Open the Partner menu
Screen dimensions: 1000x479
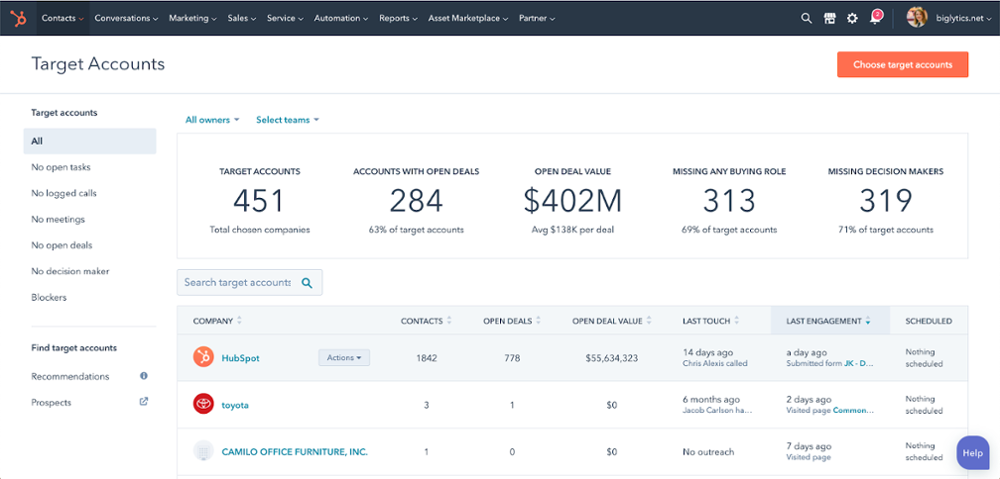(537, 18)
